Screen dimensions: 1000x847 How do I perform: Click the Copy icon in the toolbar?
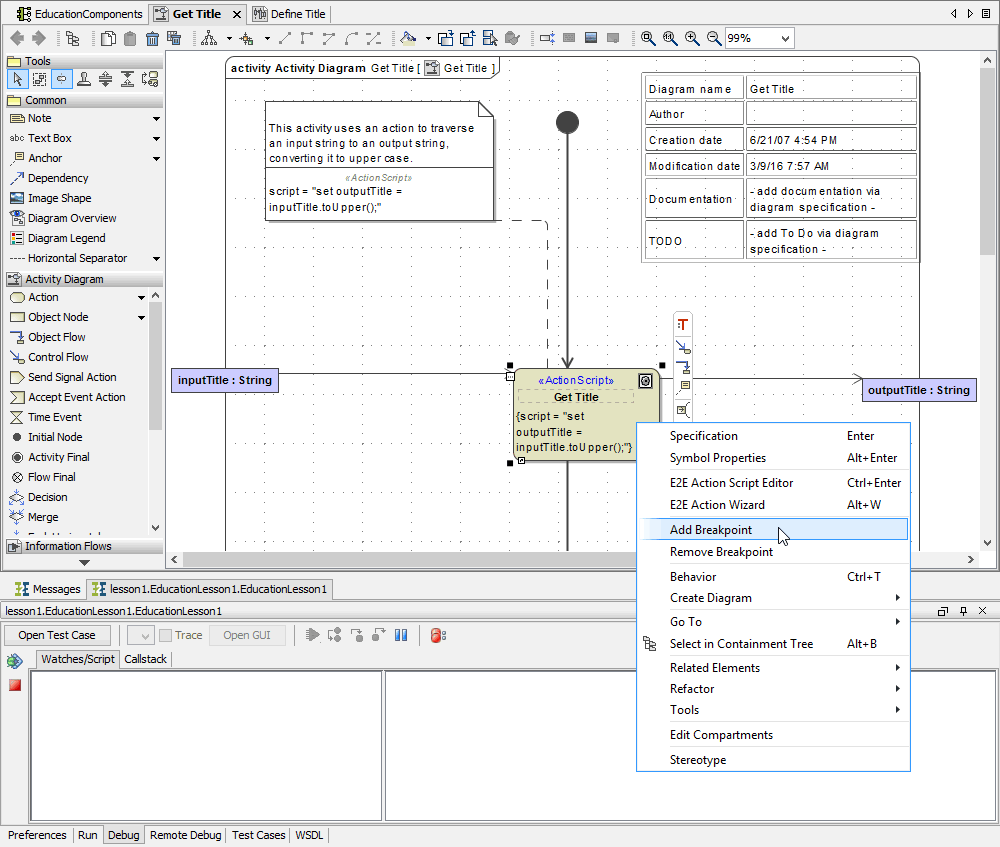108,38
